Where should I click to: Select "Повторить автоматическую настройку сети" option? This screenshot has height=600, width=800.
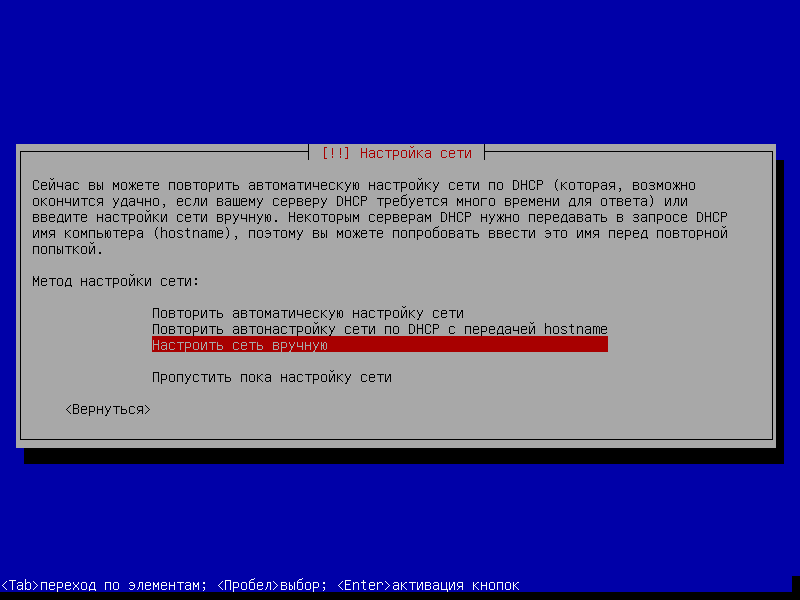[308, 313]
